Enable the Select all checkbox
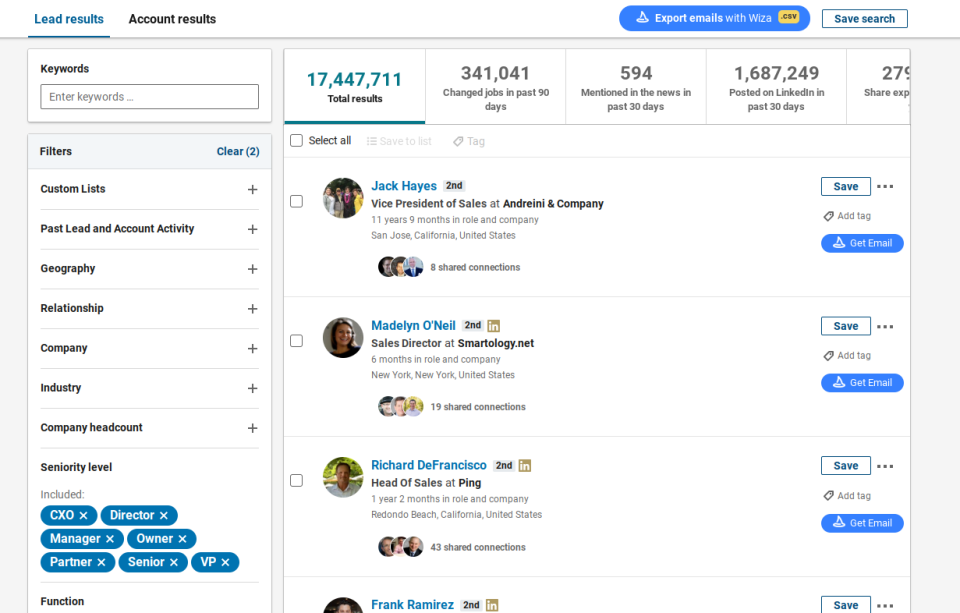The image size is (960, 613). (296, 140)
